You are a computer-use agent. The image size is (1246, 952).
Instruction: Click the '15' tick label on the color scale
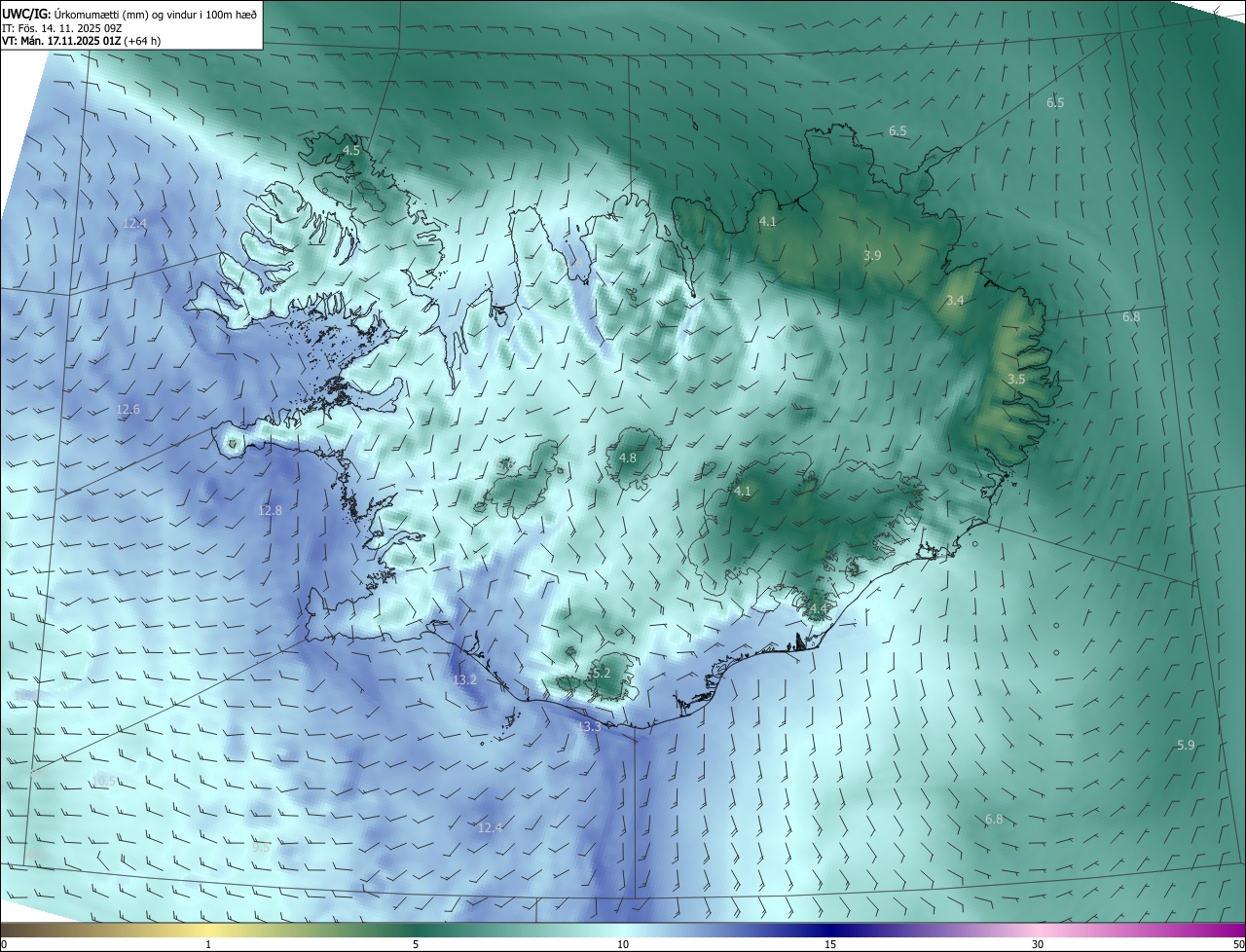tap(830, 944)
